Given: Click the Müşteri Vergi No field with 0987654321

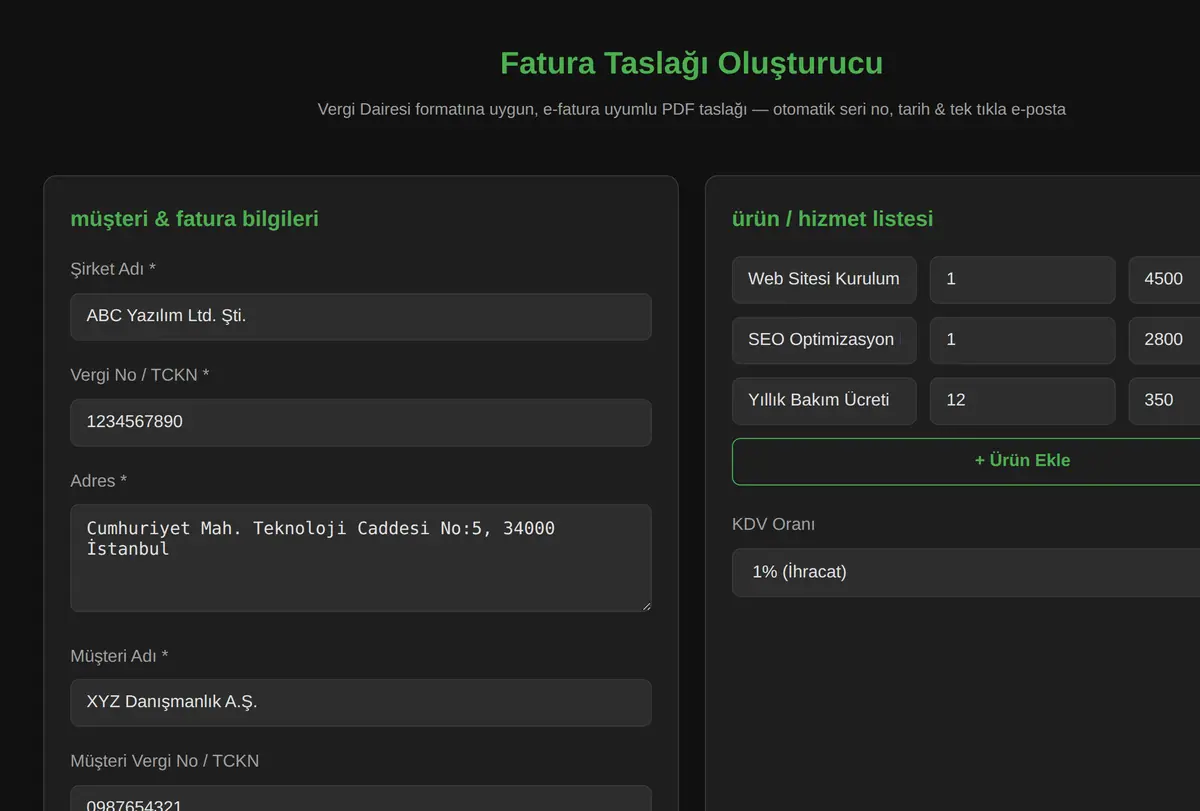Looking at the screenshot, I should (361, 798).
